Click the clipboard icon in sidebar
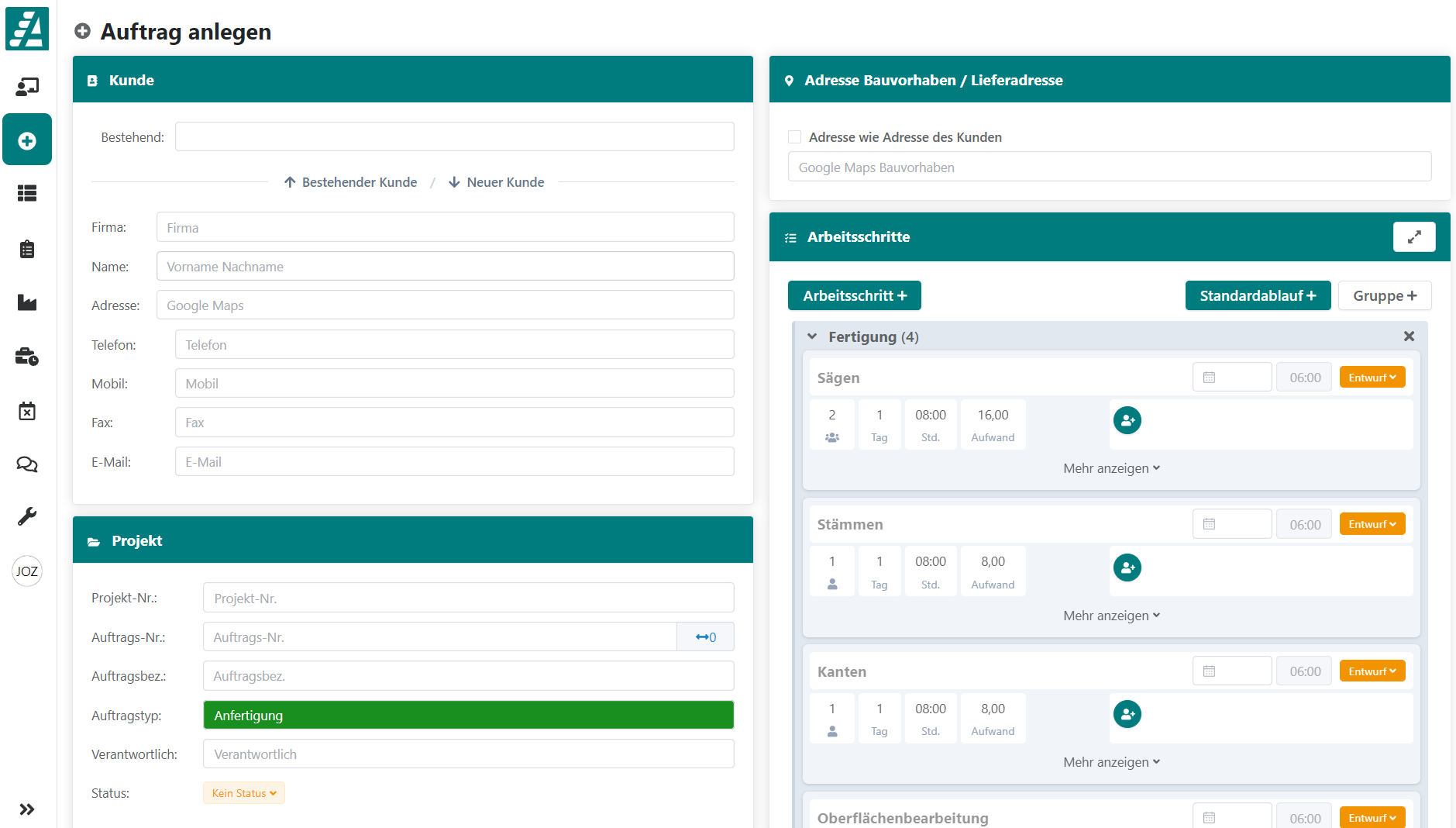Viewport: 1456px width, 828px height. click(27, 249)
